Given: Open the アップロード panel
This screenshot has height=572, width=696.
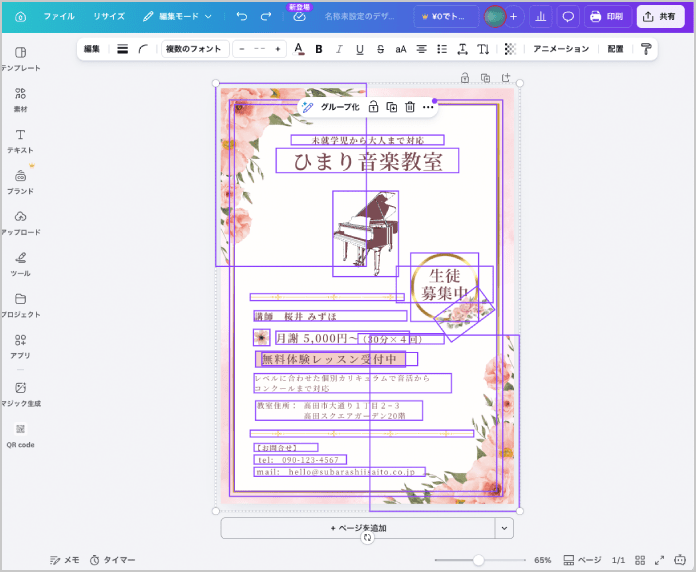Looking at the screenshot, I should [x=20, y=222].
